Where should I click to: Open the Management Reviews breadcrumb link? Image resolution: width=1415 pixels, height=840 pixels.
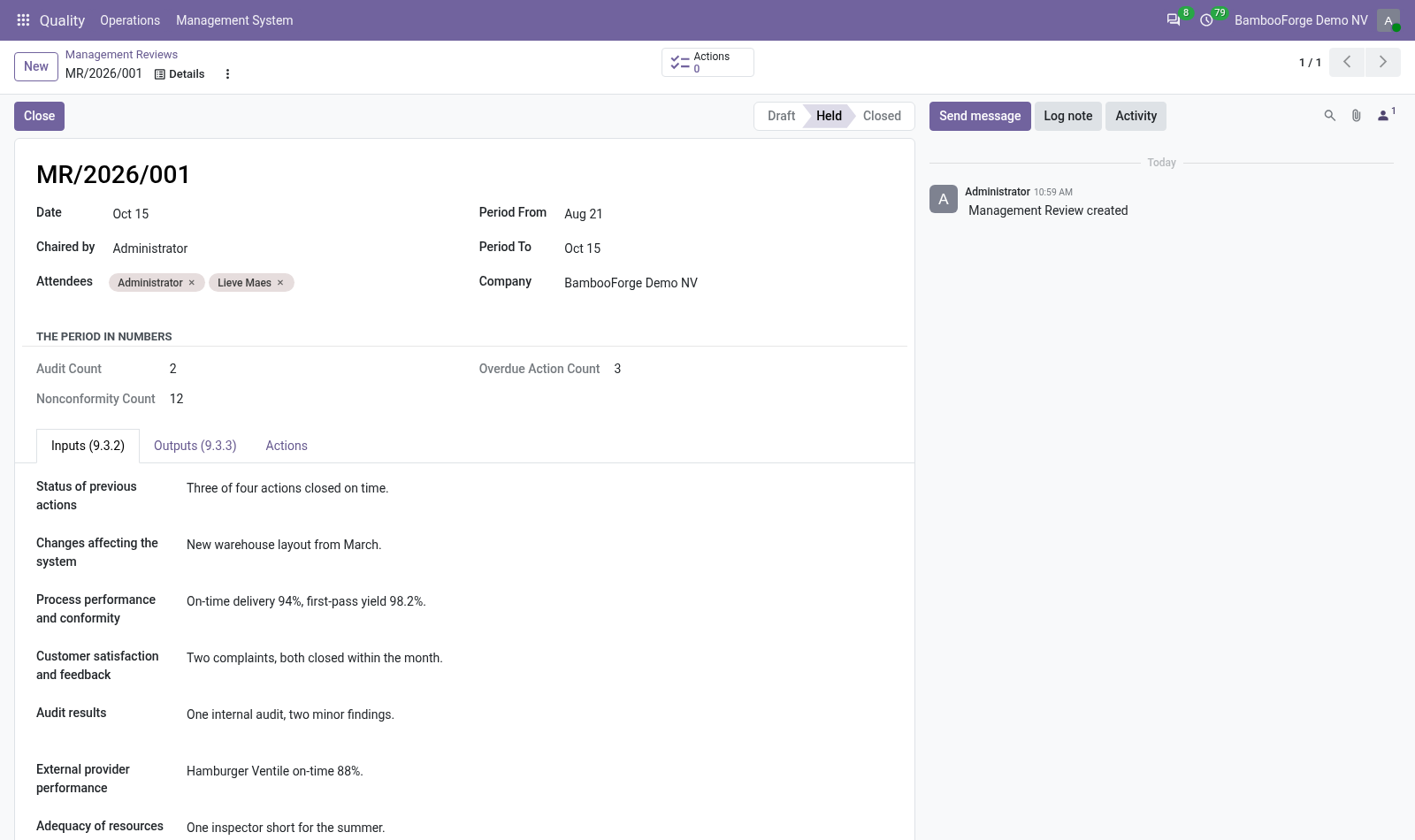121,55
